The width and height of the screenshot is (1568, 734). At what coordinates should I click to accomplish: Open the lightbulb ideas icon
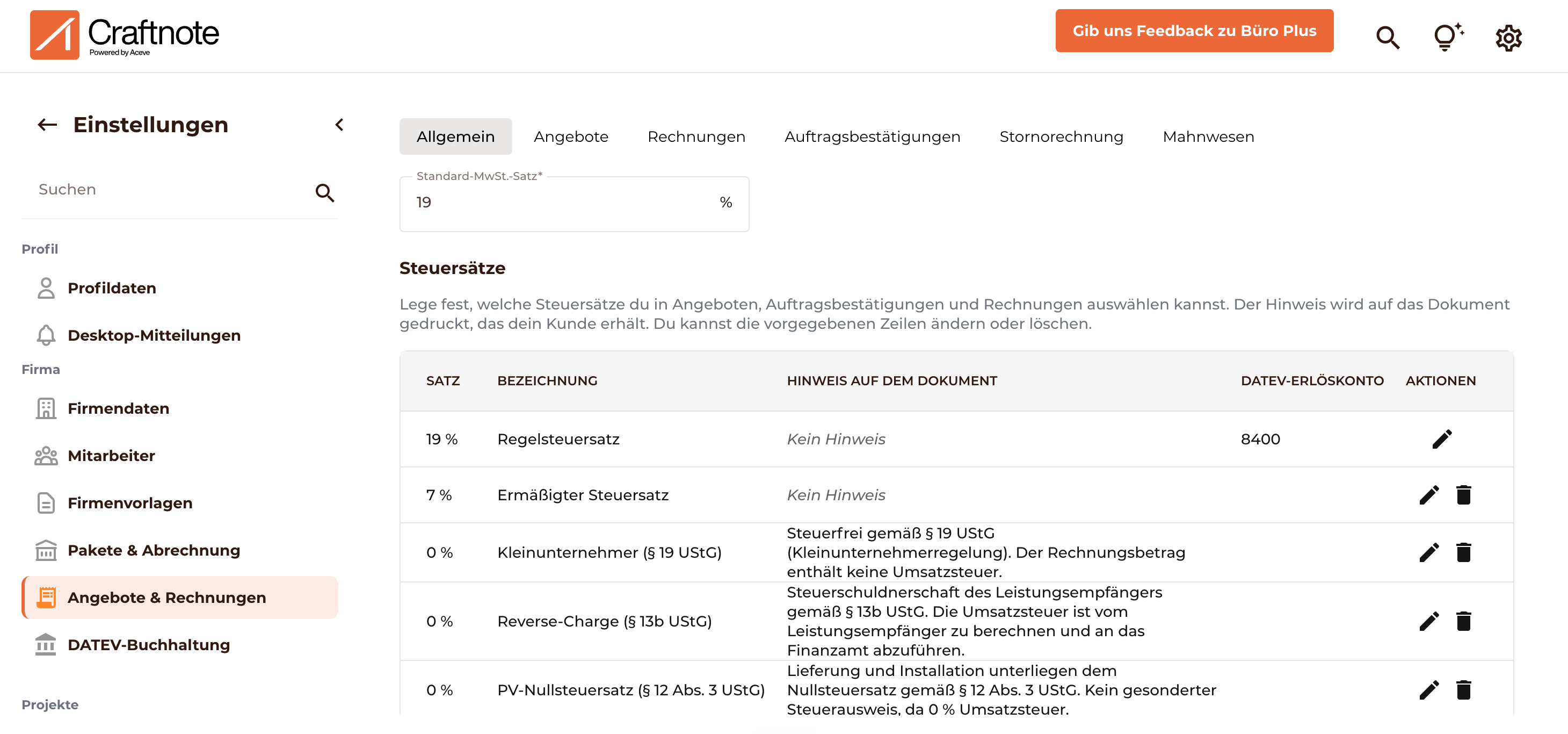(1448, 37)
